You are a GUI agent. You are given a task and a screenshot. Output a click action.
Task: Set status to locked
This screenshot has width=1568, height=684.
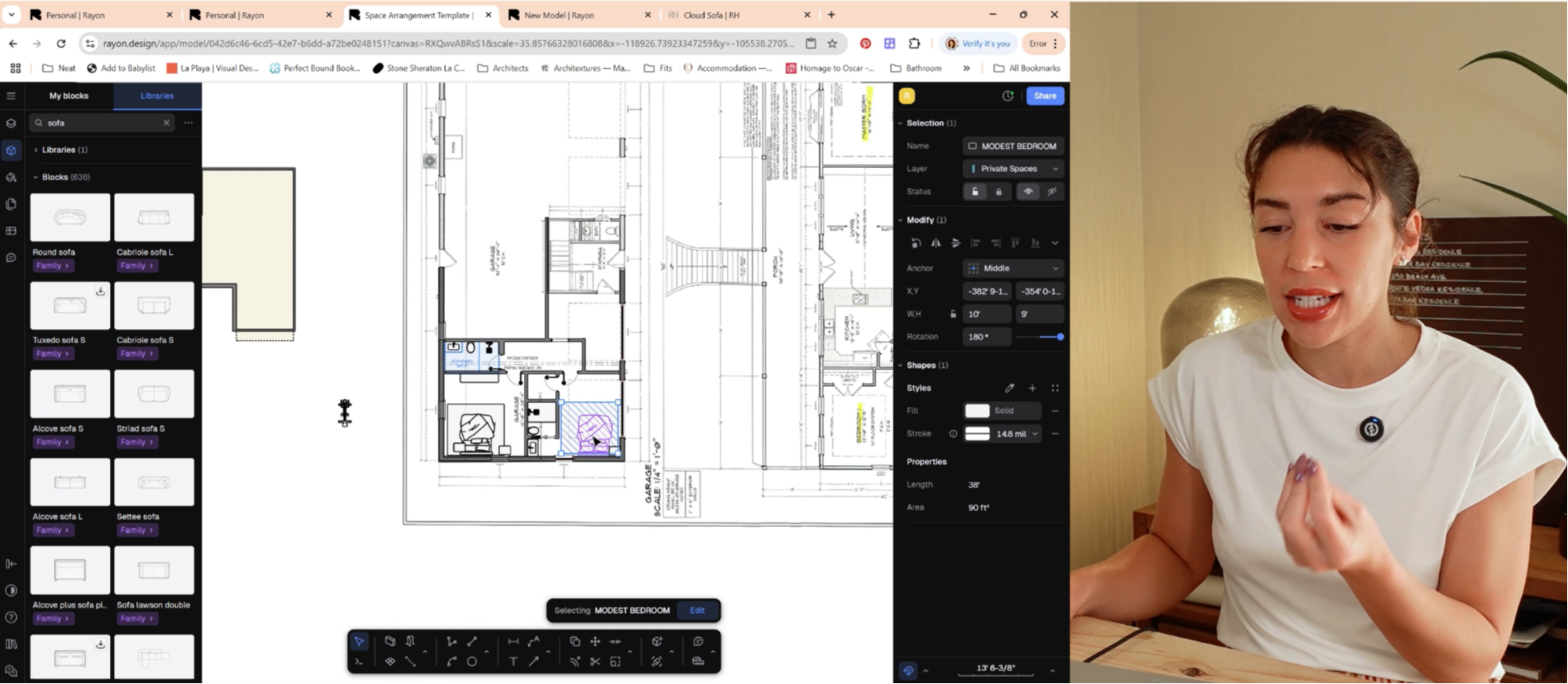click(999, 192)
